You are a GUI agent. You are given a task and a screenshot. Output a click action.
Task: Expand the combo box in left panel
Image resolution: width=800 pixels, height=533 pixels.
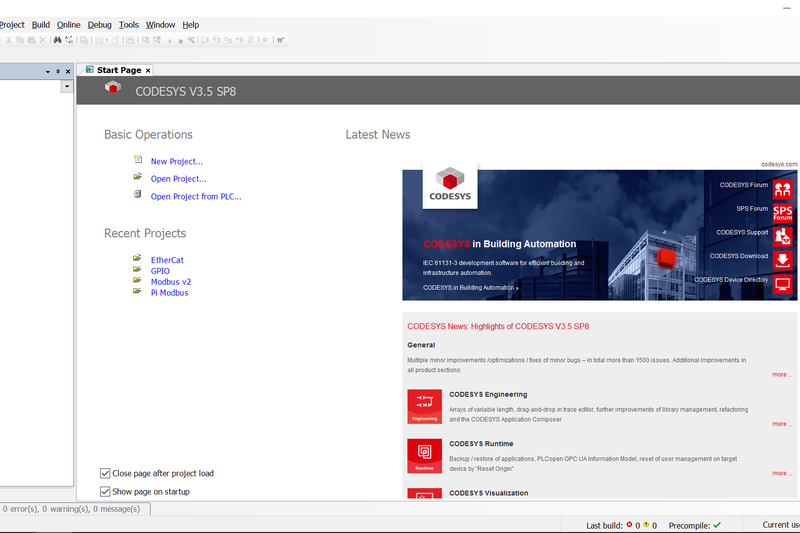click(67, 86)
